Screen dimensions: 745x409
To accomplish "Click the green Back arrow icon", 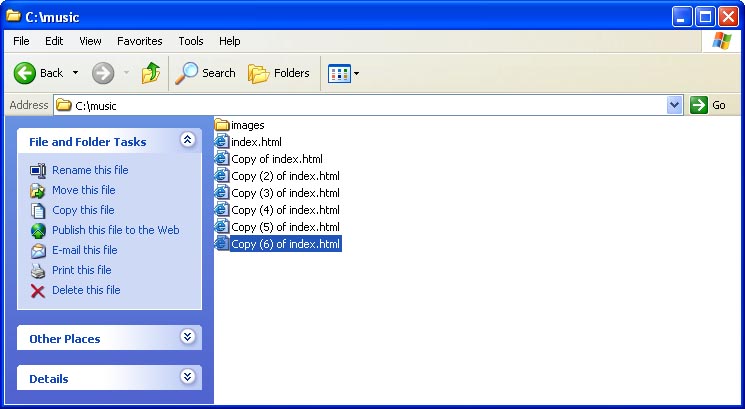I will point(25,73).
